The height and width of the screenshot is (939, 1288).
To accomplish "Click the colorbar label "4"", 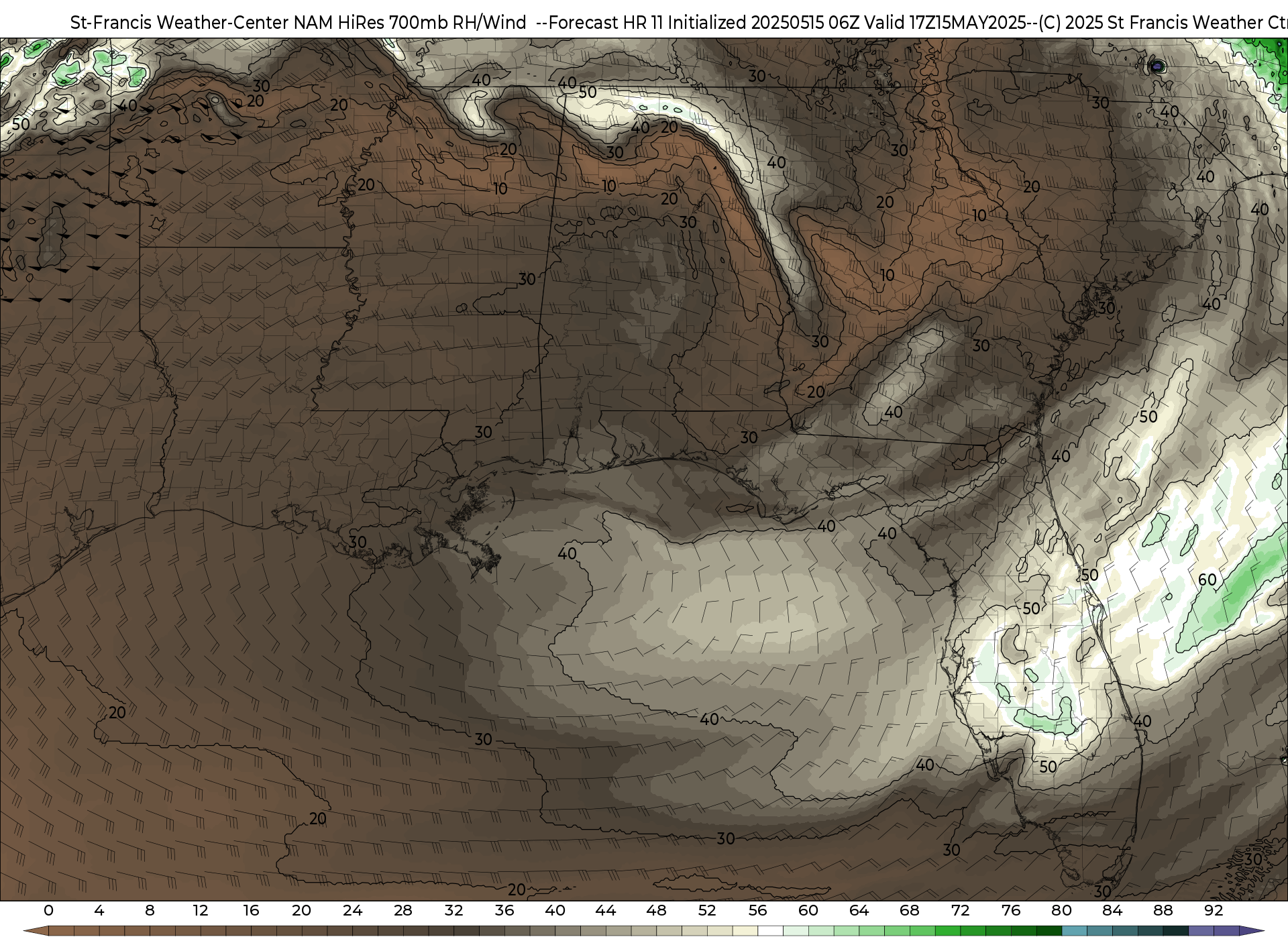I will coord(99,911).
